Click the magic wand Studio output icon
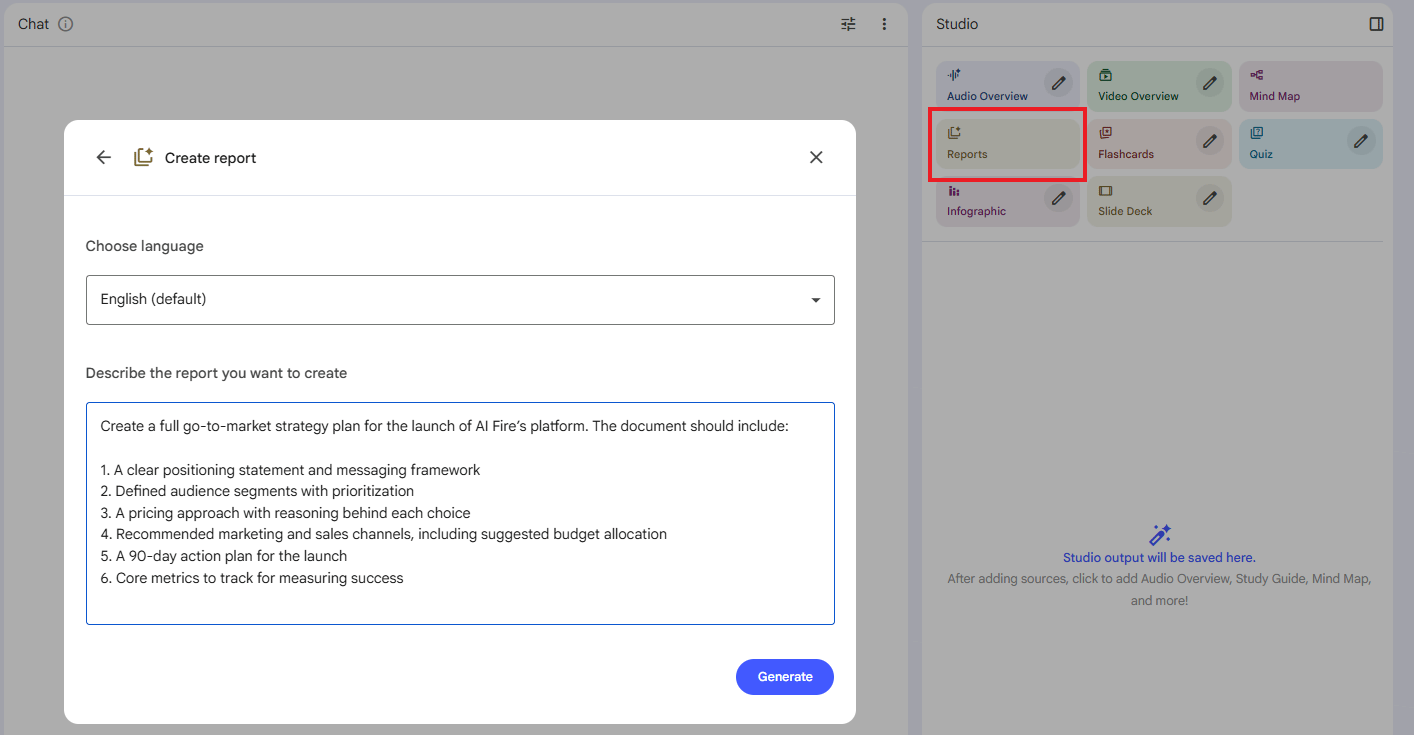Image resolution: width=1414 pixels, height=735 pixels. pyautogui.click(x=1159, y=534)
